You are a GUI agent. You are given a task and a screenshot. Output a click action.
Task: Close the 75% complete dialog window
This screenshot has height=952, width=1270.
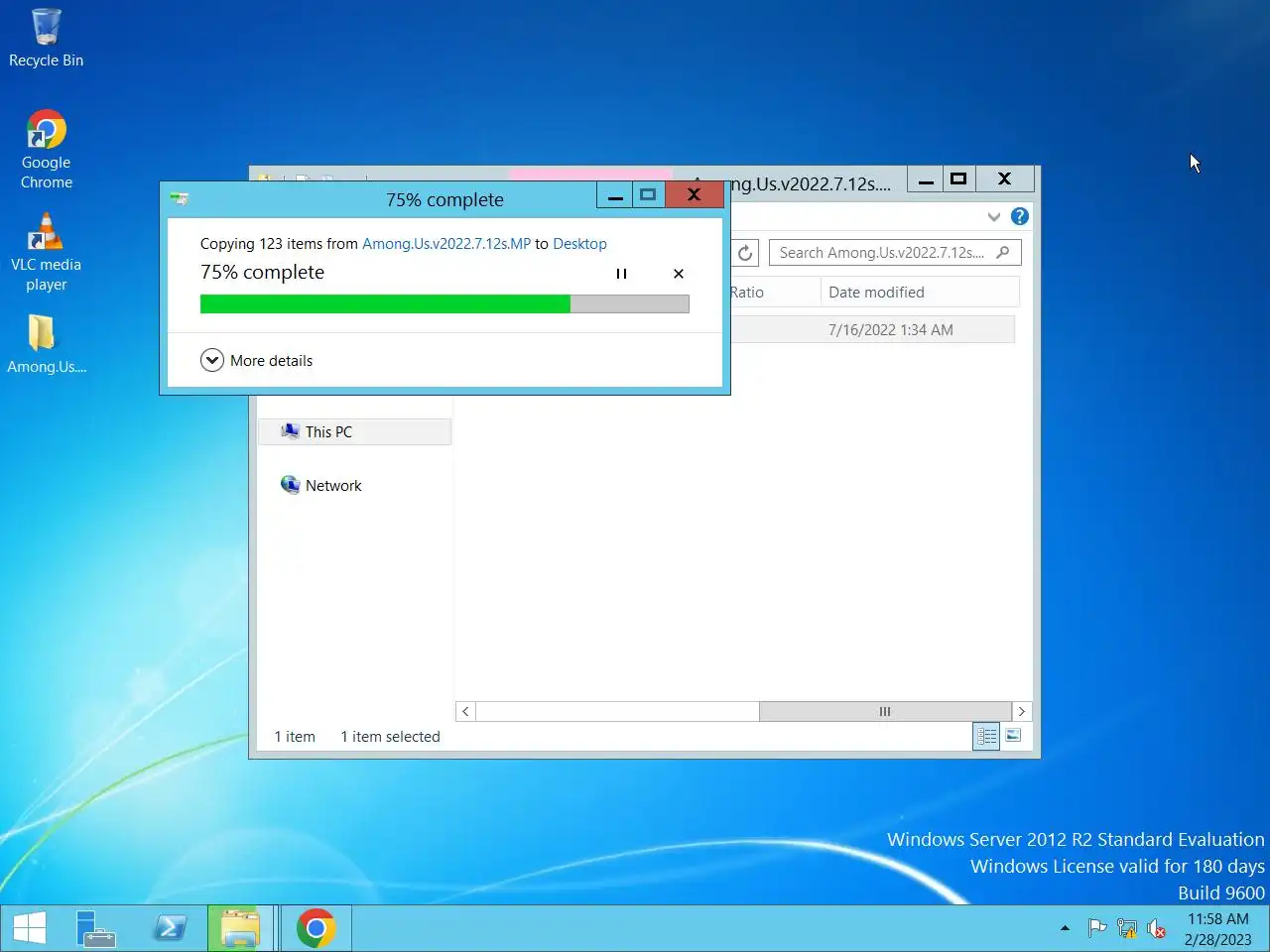pos(695,195)
